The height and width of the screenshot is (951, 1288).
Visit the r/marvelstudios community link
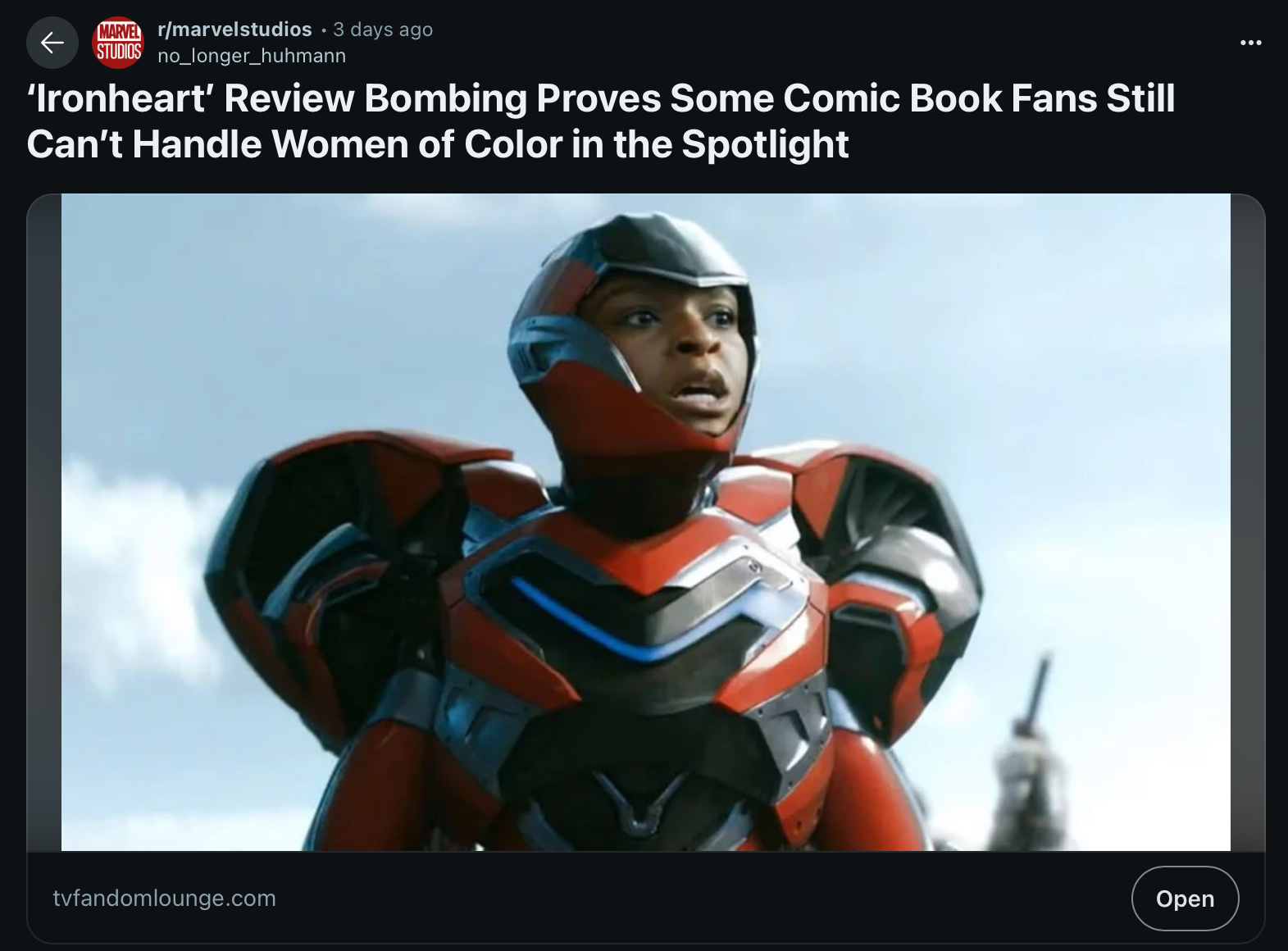pyautogui.click(x=234, y=30)
